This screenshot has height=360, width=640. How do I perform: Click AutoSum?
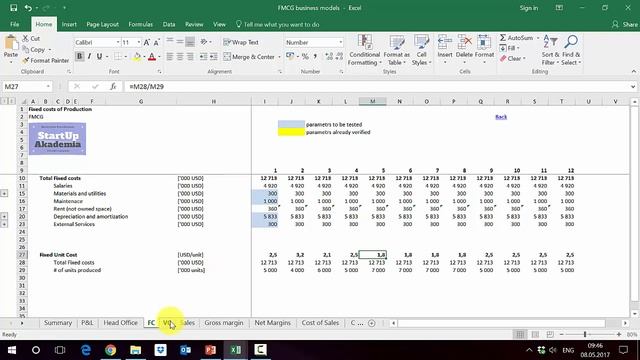point(517,38)
